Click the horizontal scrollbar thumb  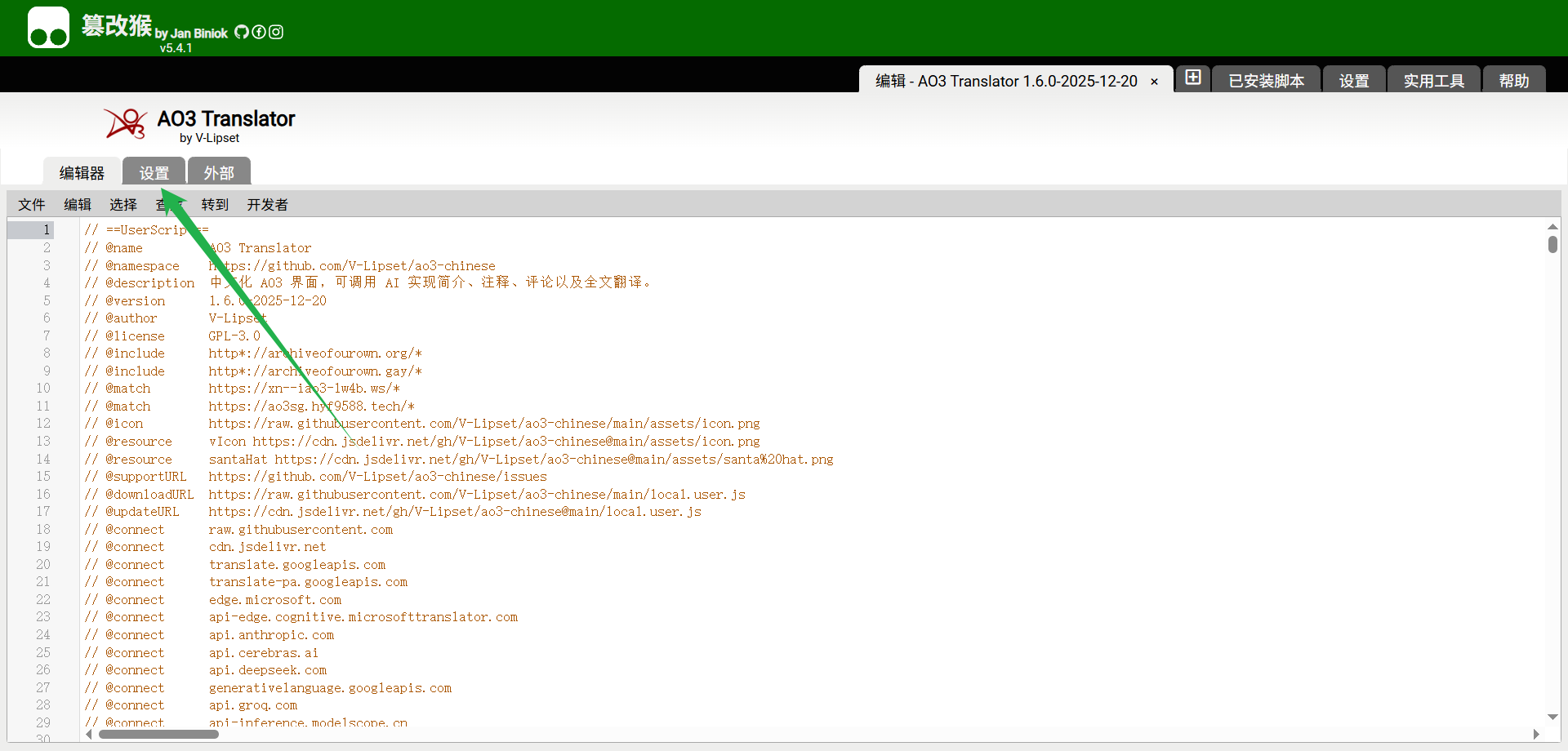[x=158, y=734]
